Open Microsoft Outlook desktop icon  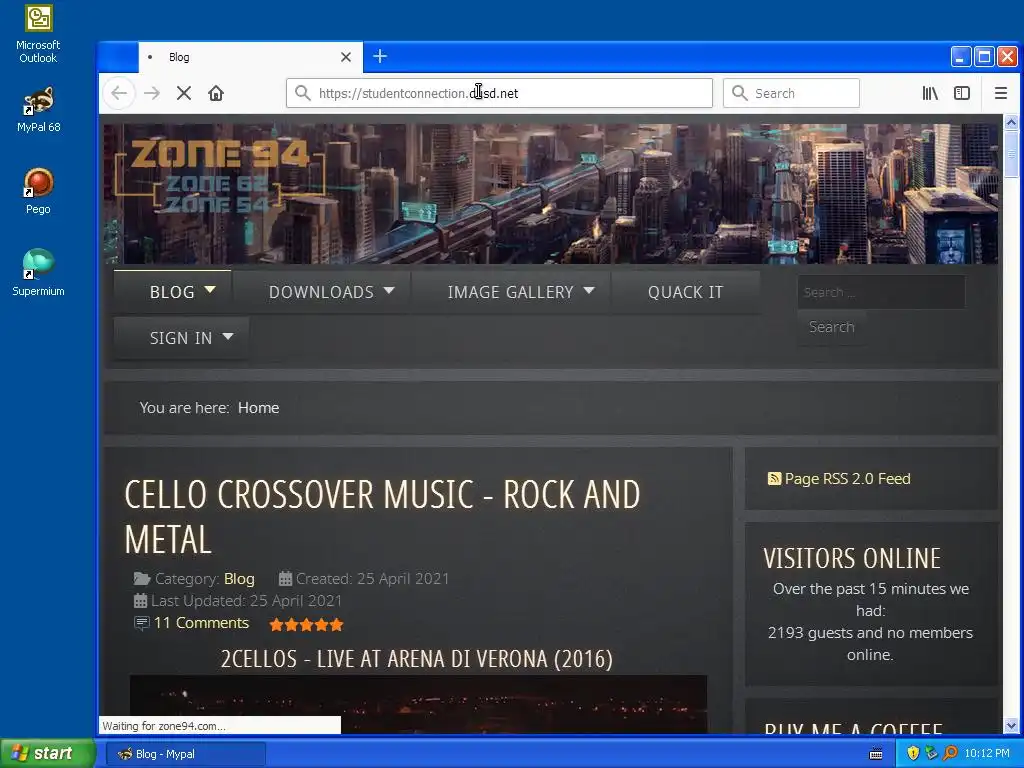tap(38, 34)
